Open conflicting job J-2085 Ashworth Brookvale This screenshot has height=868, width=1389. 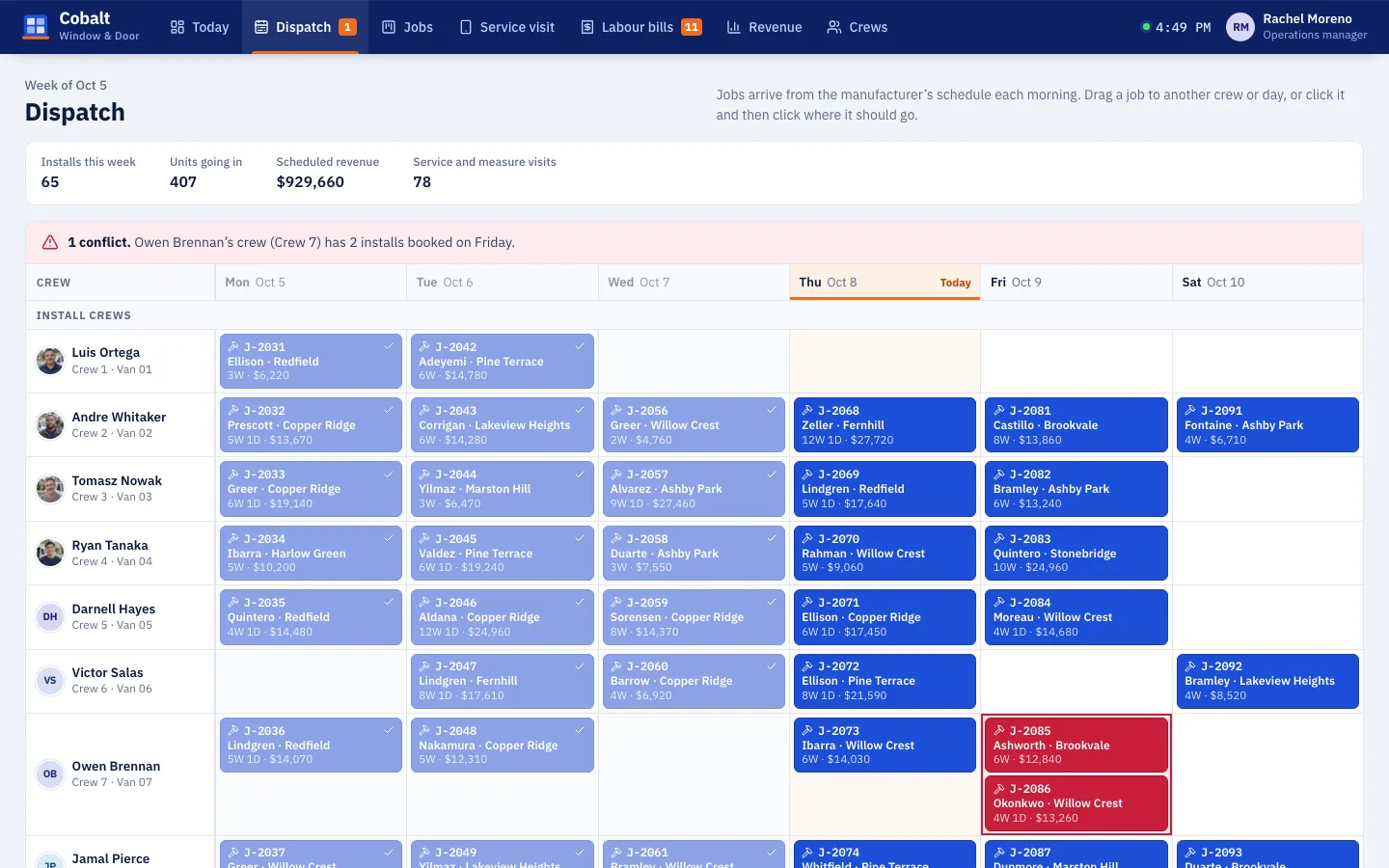coord(1076,745)
